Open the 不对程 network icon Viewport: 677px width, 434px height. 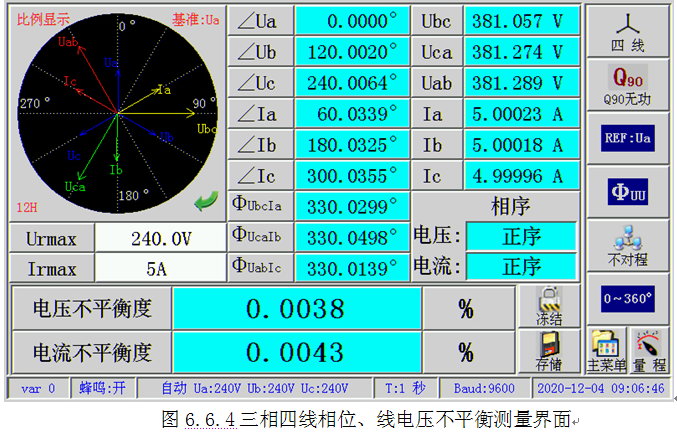627,245
